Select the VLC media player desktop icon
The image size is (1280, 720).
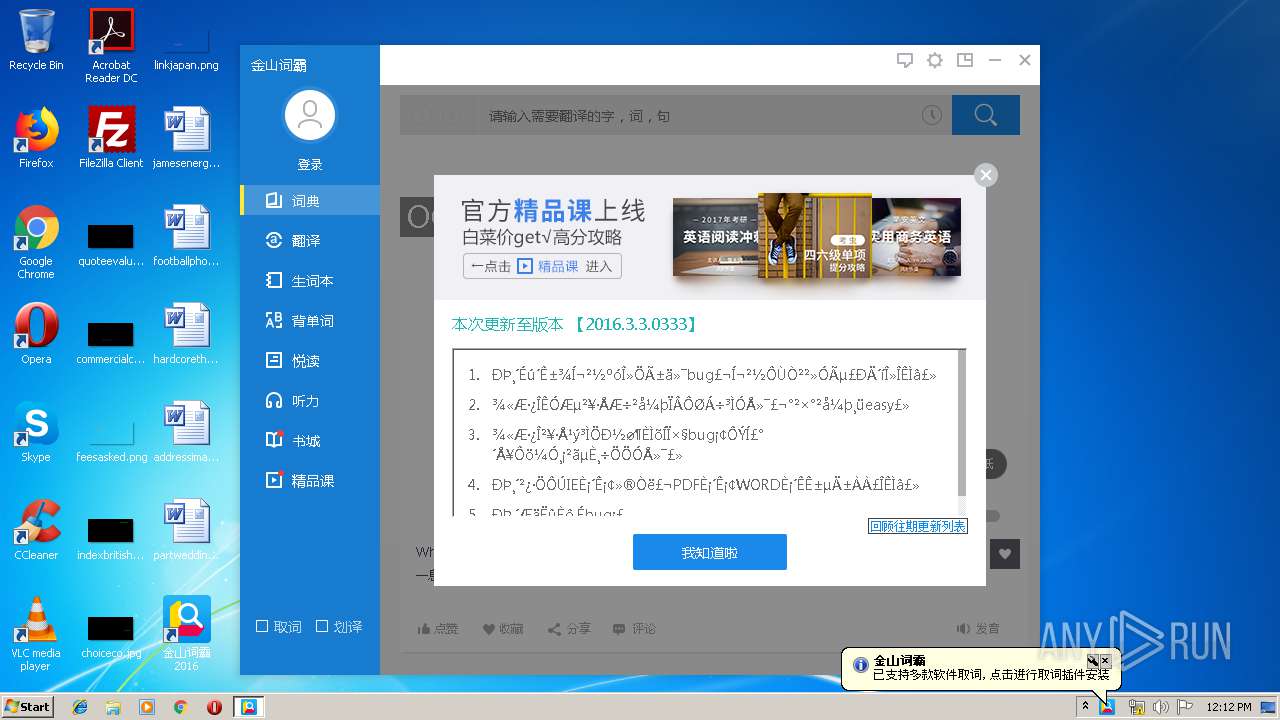click(x=36, y=634)
